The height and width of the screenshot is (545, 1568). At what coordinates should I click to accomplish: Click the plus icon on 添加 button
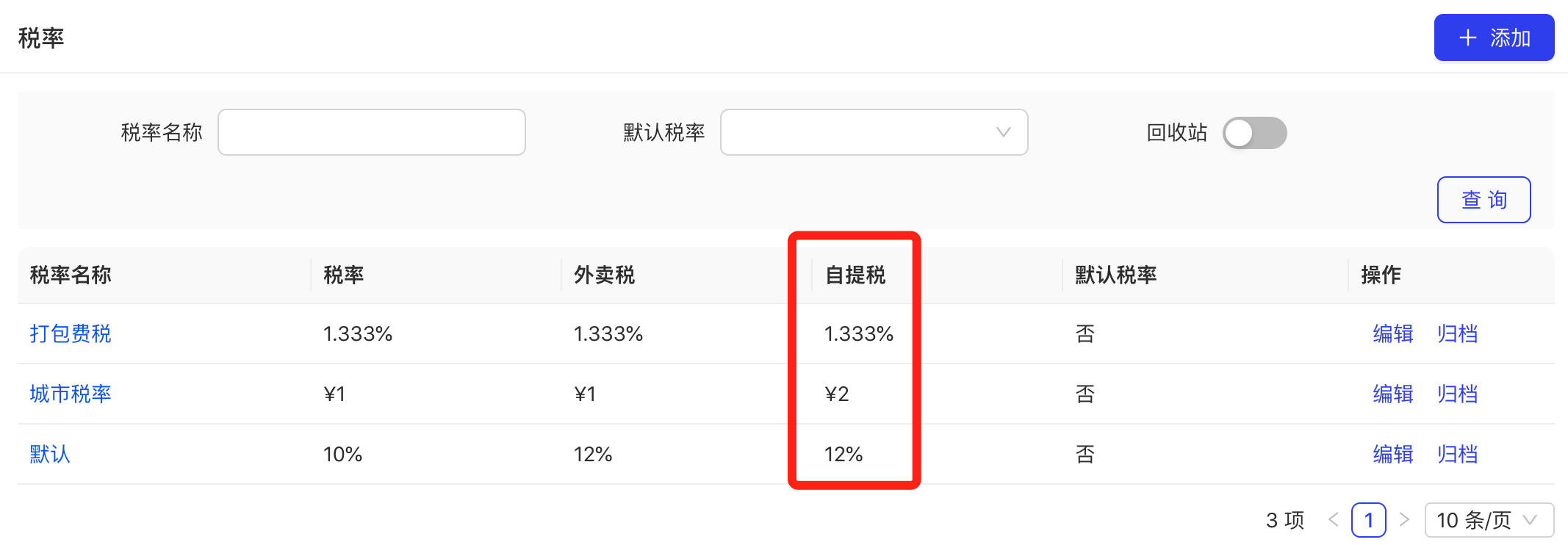click(1468, 37)
